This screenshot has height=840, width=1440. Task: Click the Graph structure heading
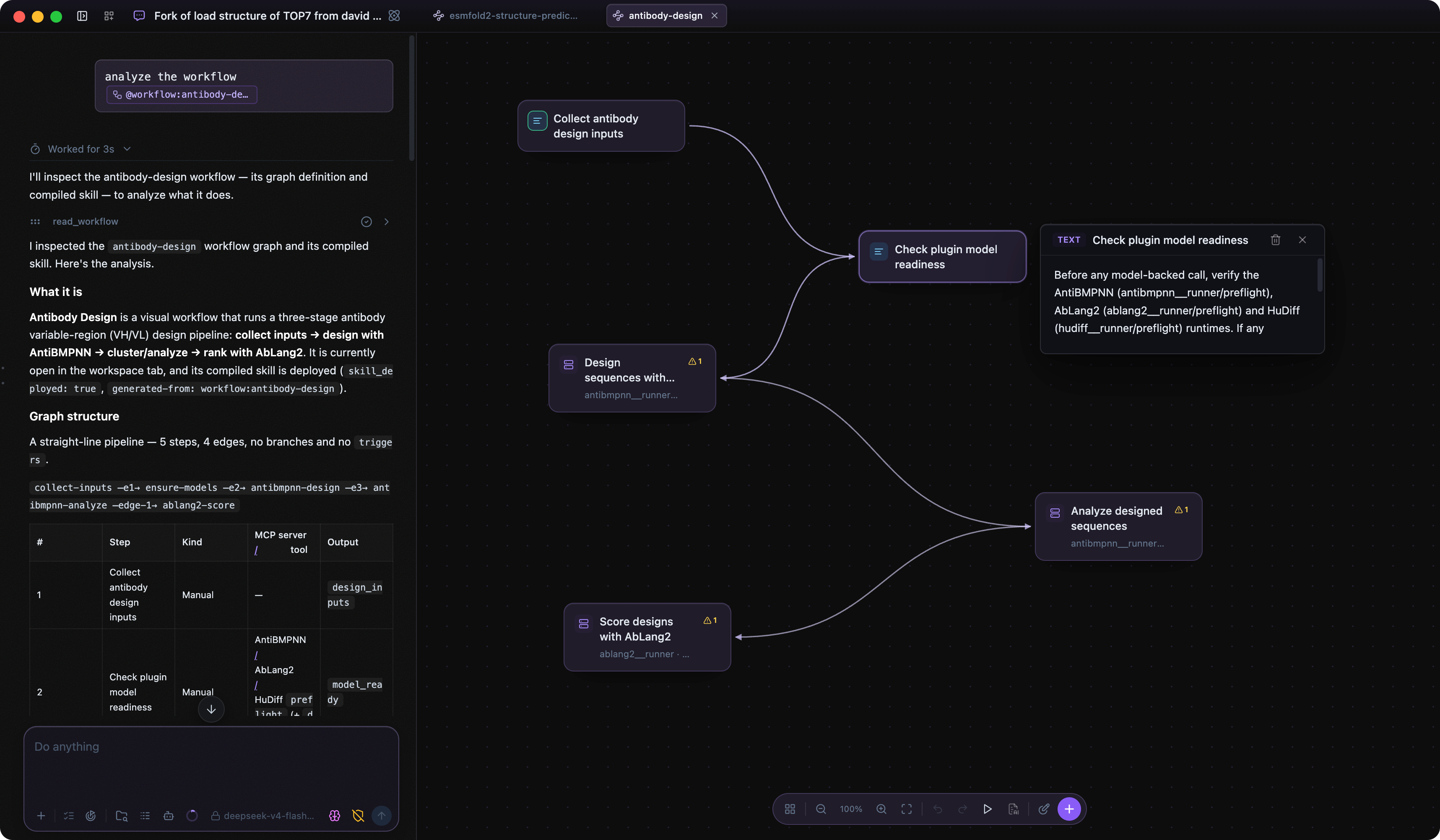pyautogui.click(x=74, y=416)
